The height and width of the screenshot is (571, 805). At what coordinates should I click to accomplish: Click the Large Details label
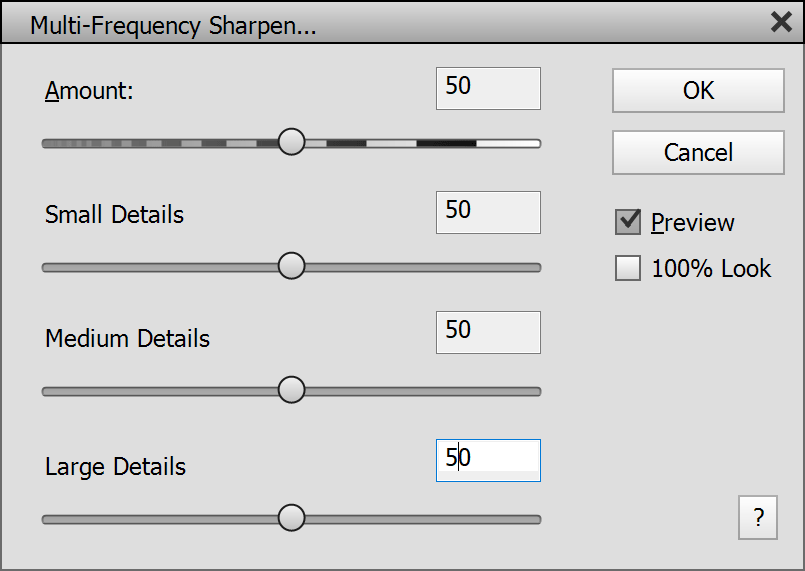point(115,466)
